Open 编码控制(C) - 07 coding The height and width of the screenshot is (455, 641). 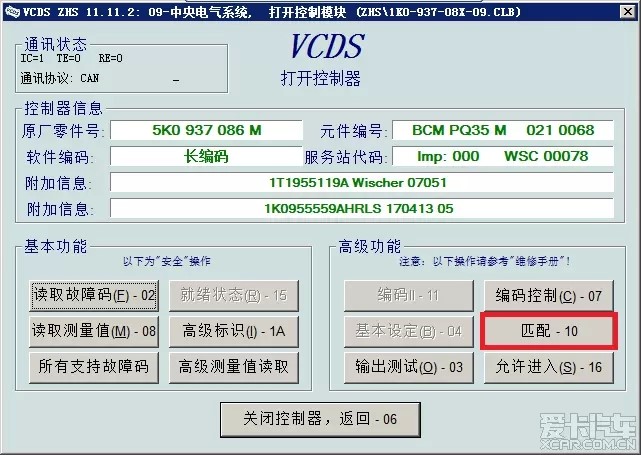pyautogui.click(x=549, y=295)
